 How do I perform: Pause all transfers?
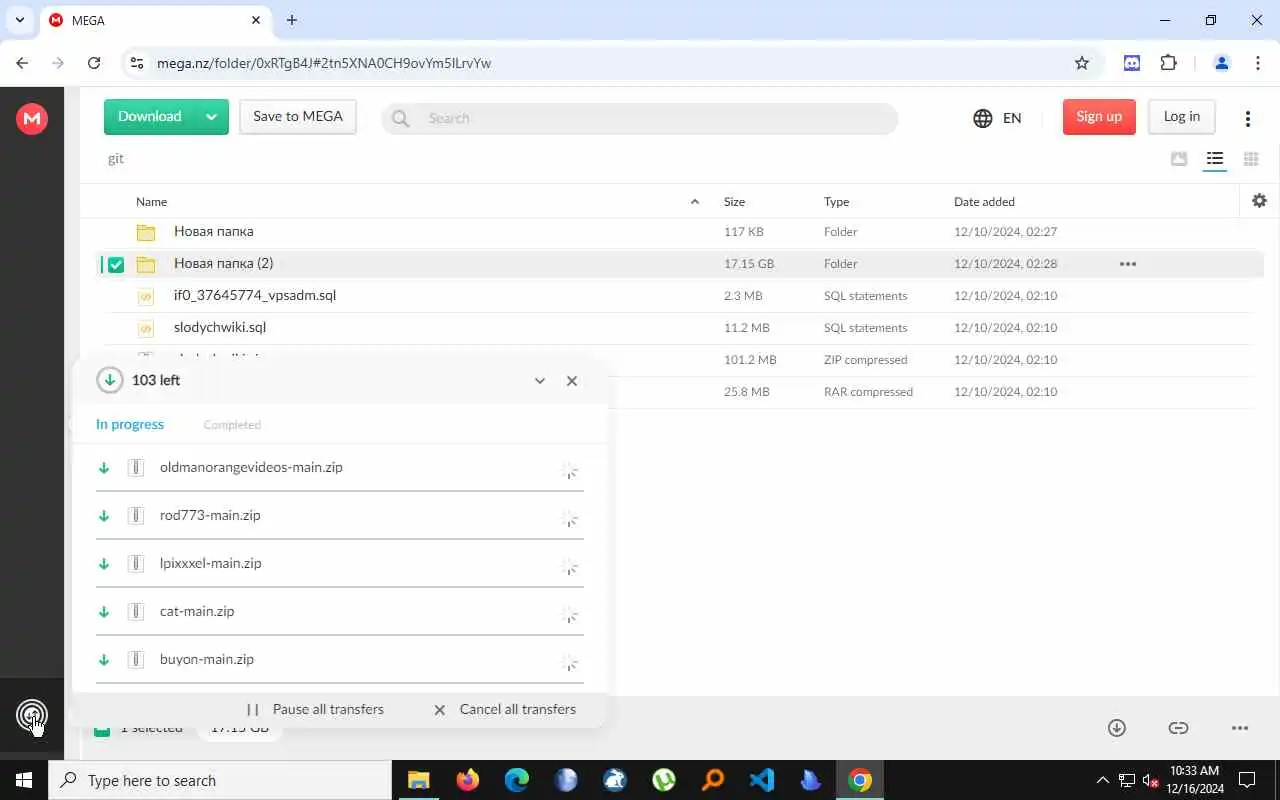pyautogui.click(x=316, y=709)
